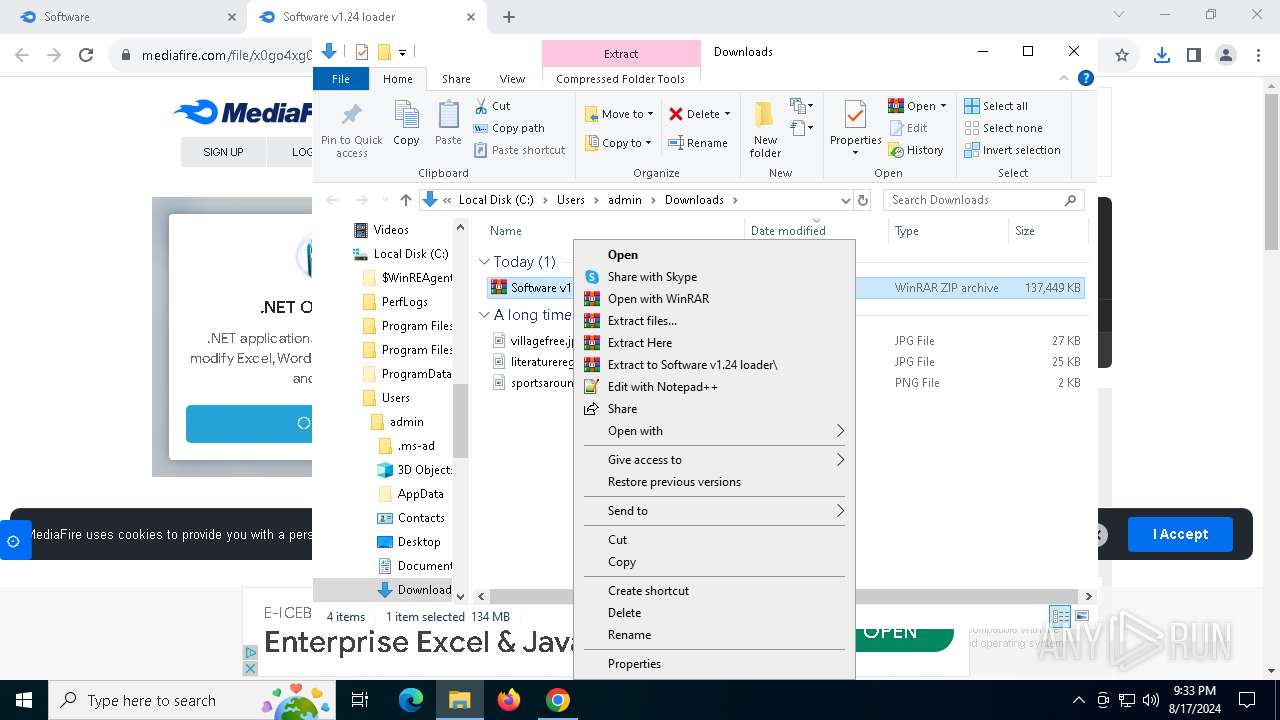This screenshot has width=1280, height=720.
Task: Click the Up one level arrow
Action: tap(405, 200)
